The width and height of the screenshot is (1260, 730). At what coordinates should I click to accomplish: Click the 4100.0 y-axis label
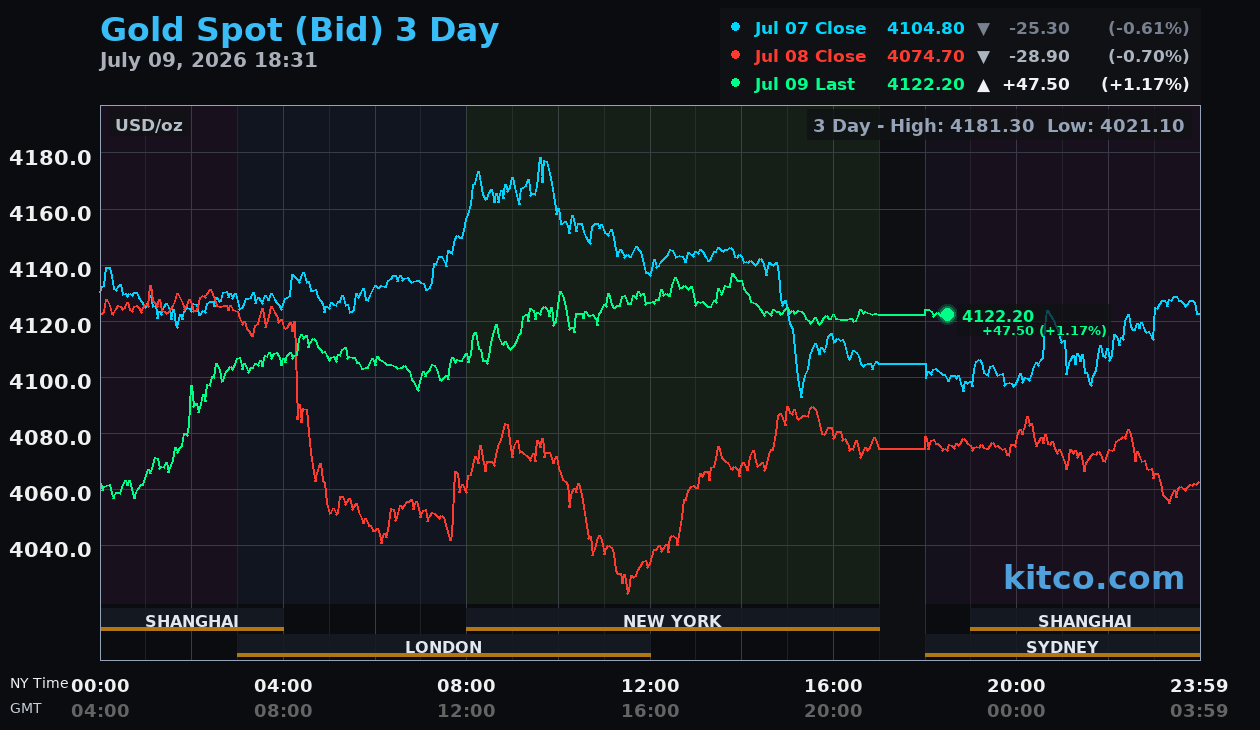point(50,382)
